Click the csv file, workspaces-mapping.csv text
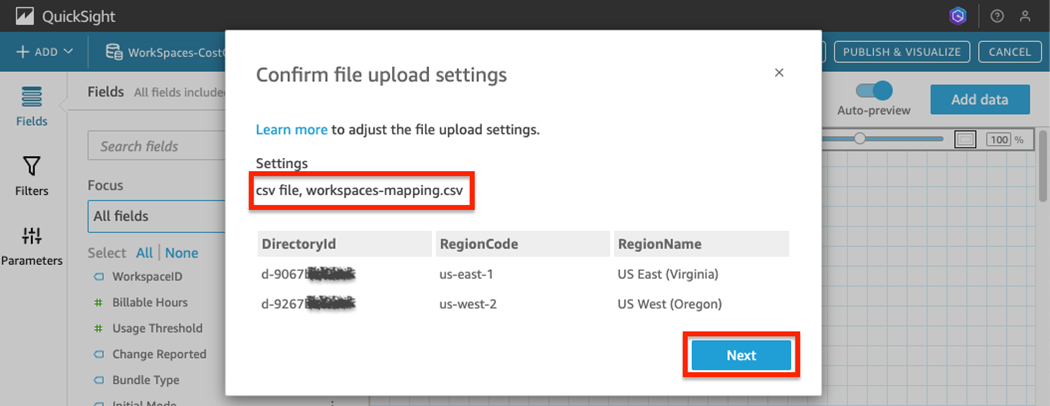 pos(359,190)
